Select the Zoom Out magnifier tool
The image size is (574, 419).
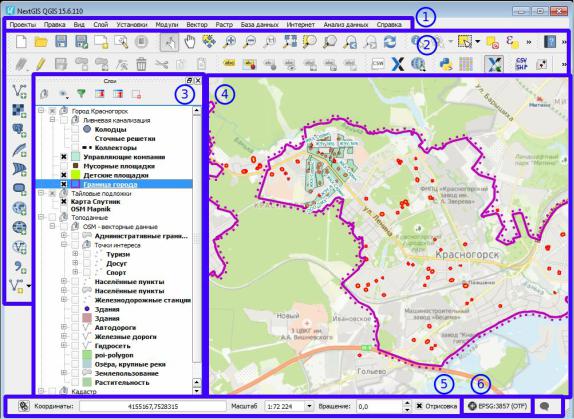[x=250, y=42]
